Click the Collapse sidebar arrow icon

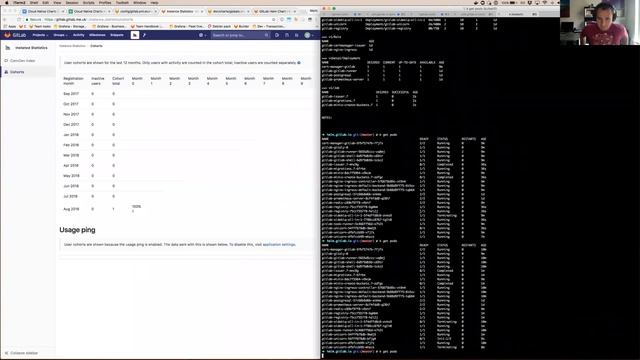point(6,353)
